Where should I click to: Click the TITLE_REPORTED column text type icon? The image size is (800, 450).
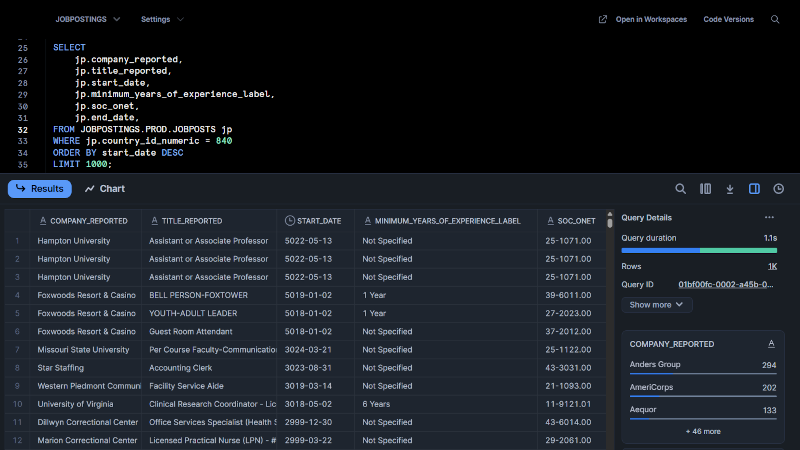point(155,221)
